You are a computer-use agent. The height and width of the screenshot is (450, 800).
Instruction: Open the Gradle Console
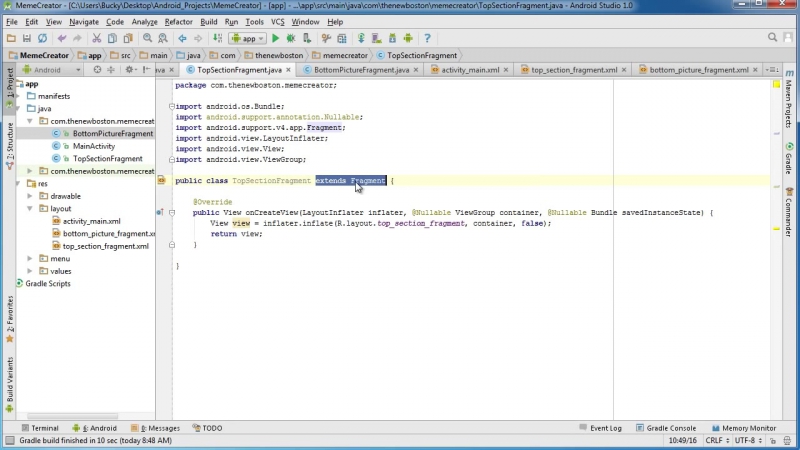point(666,428)
